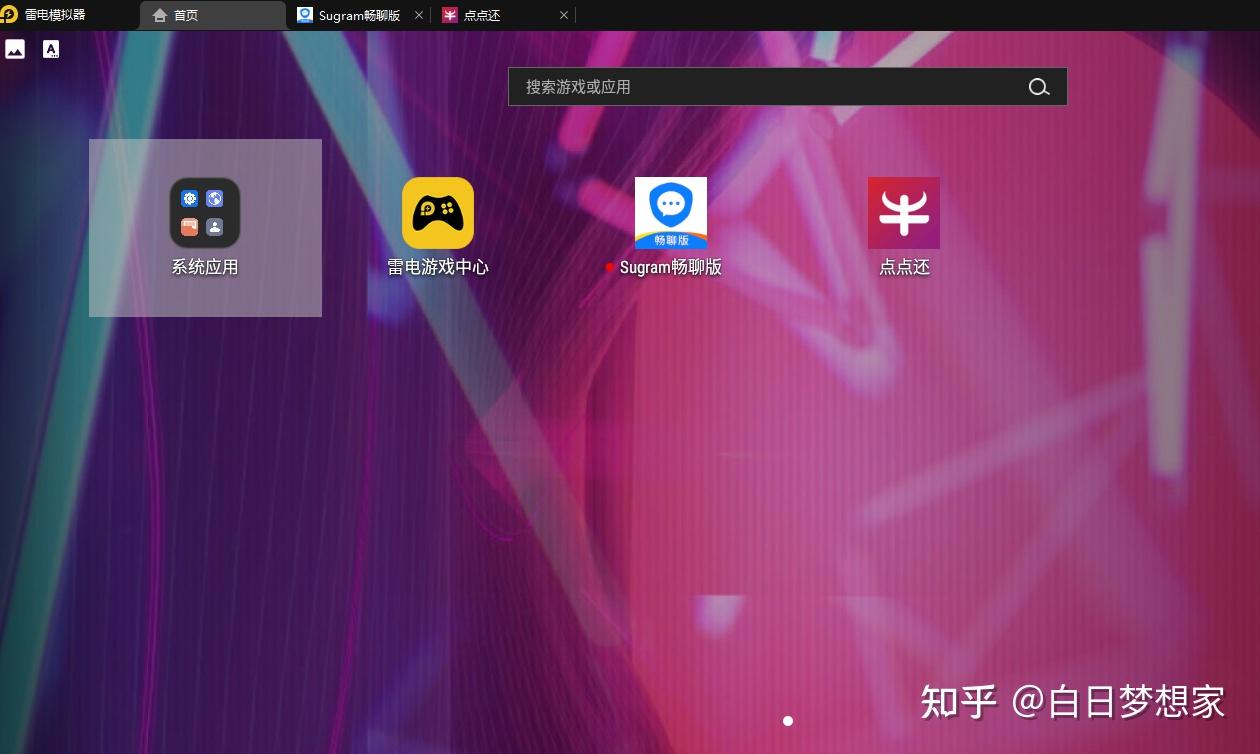Click the 搜索游戏或应用 search field
Screen dimensions: 1260x754
(x=787, y=87)
